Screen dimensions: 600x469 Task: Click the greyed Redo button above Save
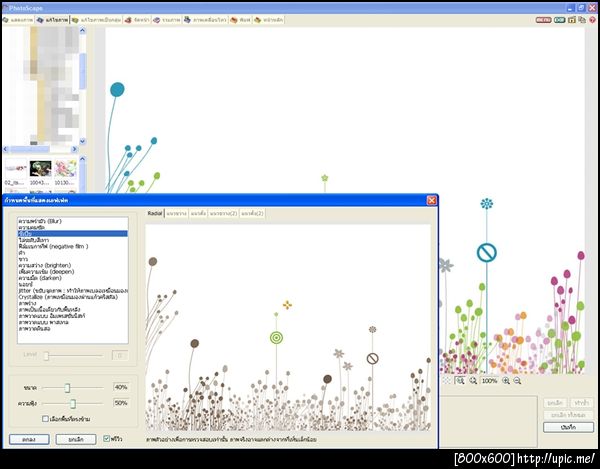(x=582, y=403)
